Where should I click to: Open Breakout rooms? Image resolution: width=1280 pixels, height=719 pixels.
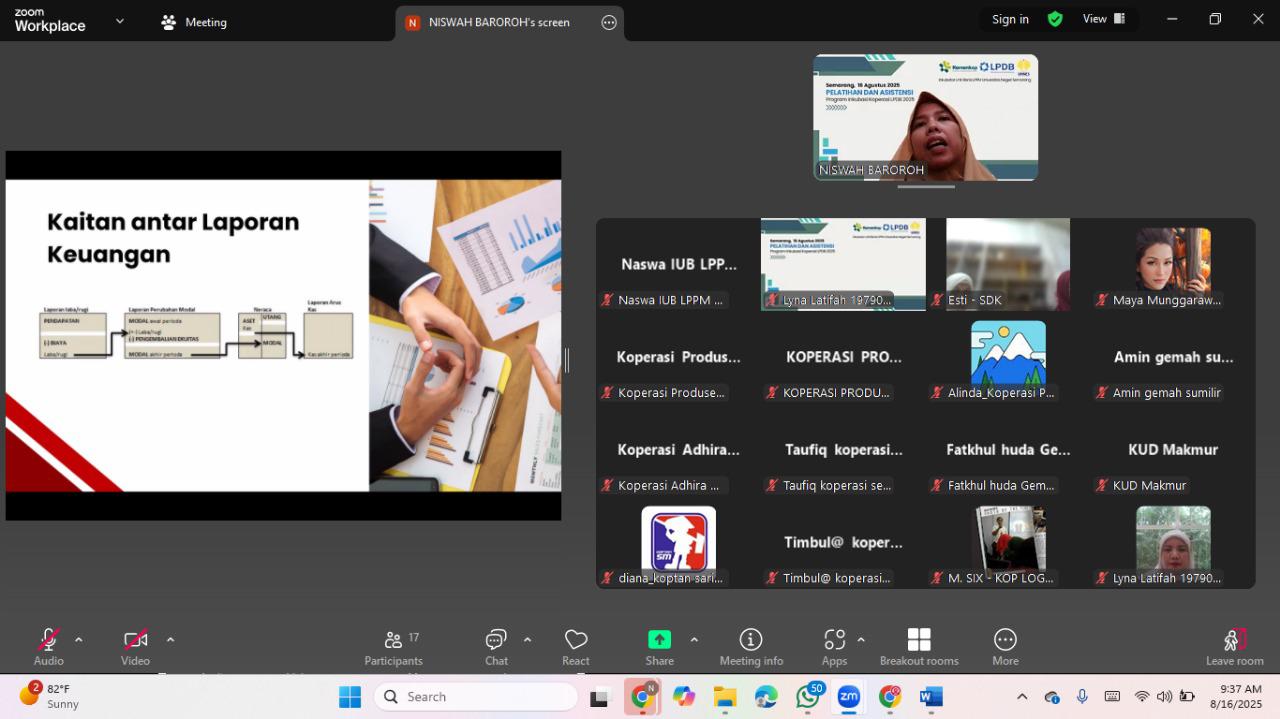click(x=919, y=647)
